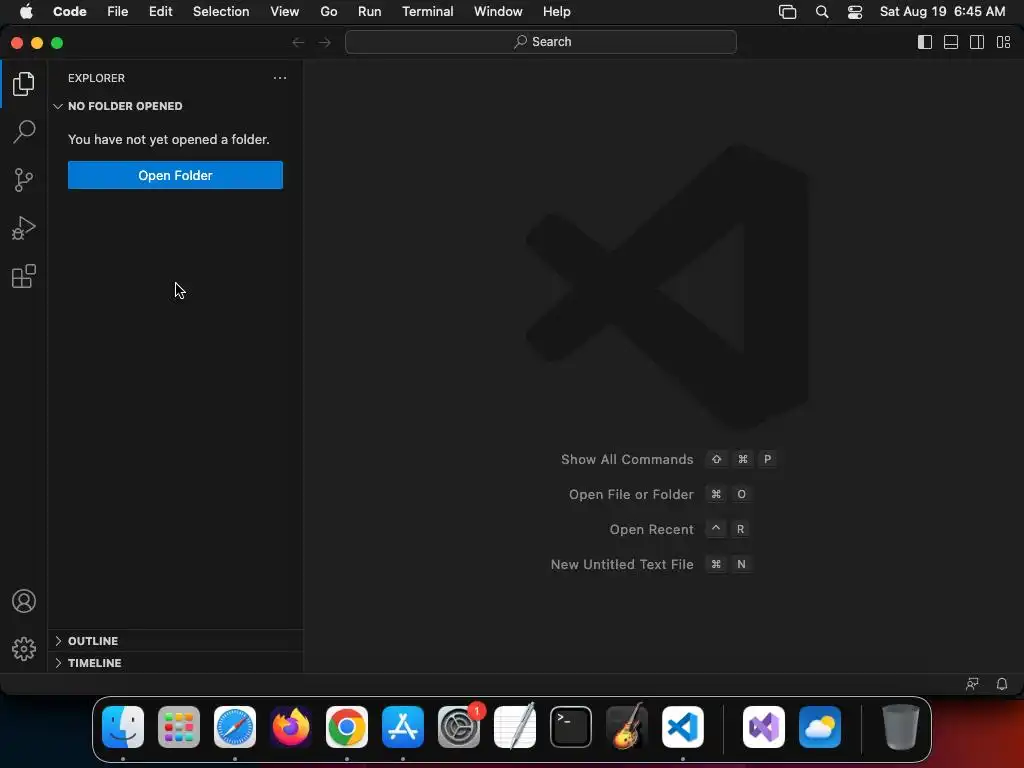This screenshot has height=768, width=1024.
Task: Go forward with the right arrow
Action: (x=325, y=42)
